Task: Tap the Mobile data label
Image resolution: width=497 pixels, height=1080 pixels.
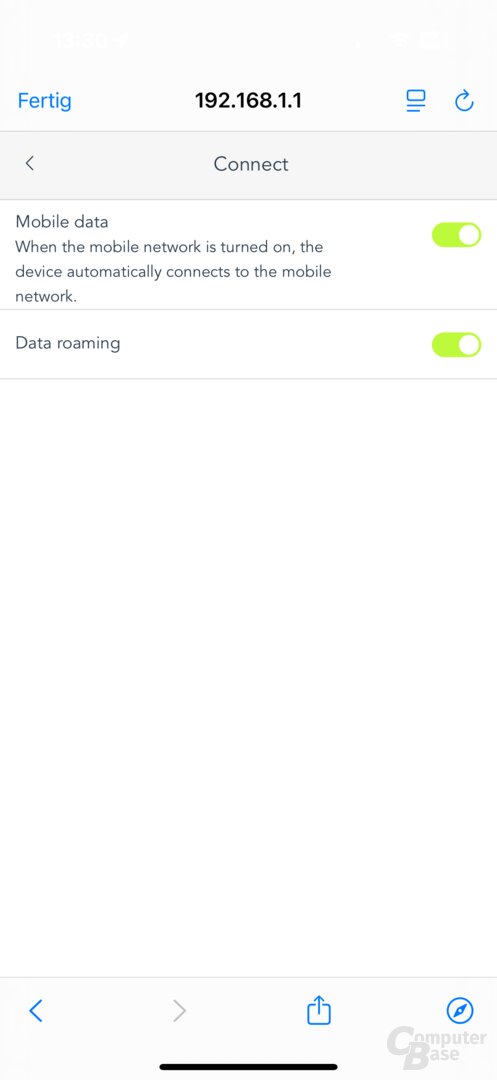Action: coord(62,222)
